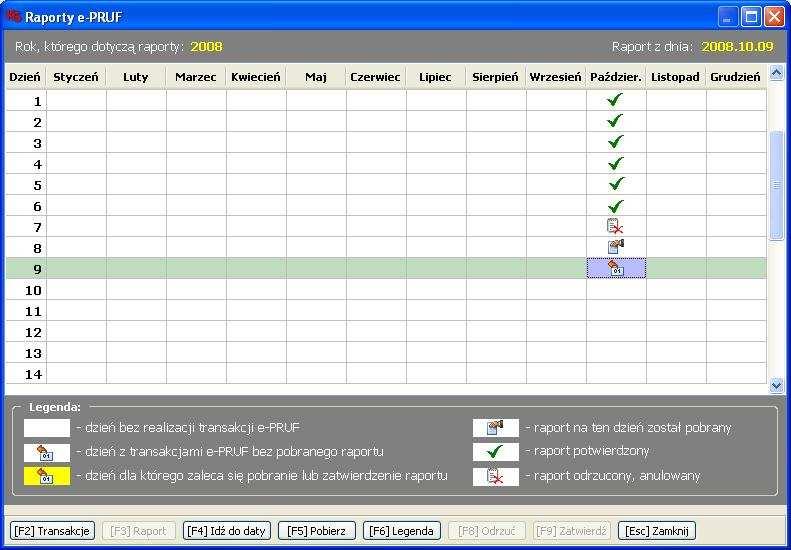
Task: Click the Paździer. column header
Action: (615, 77)
